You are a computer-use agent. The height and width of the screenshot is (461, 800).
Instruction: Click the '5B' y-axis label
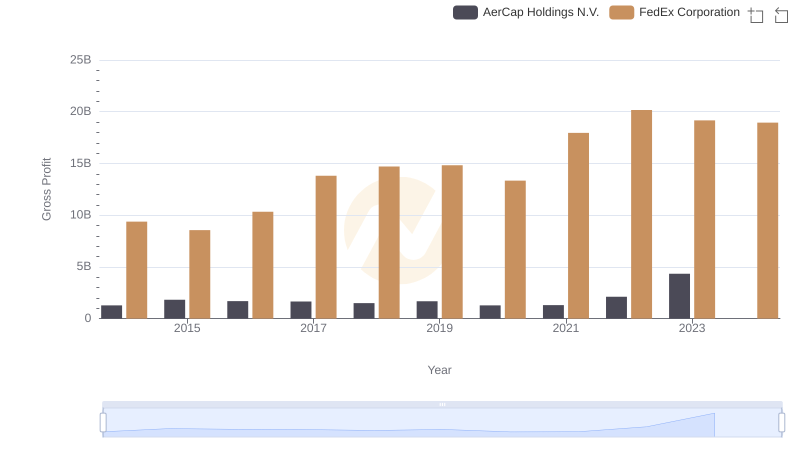tap(84, 266)
